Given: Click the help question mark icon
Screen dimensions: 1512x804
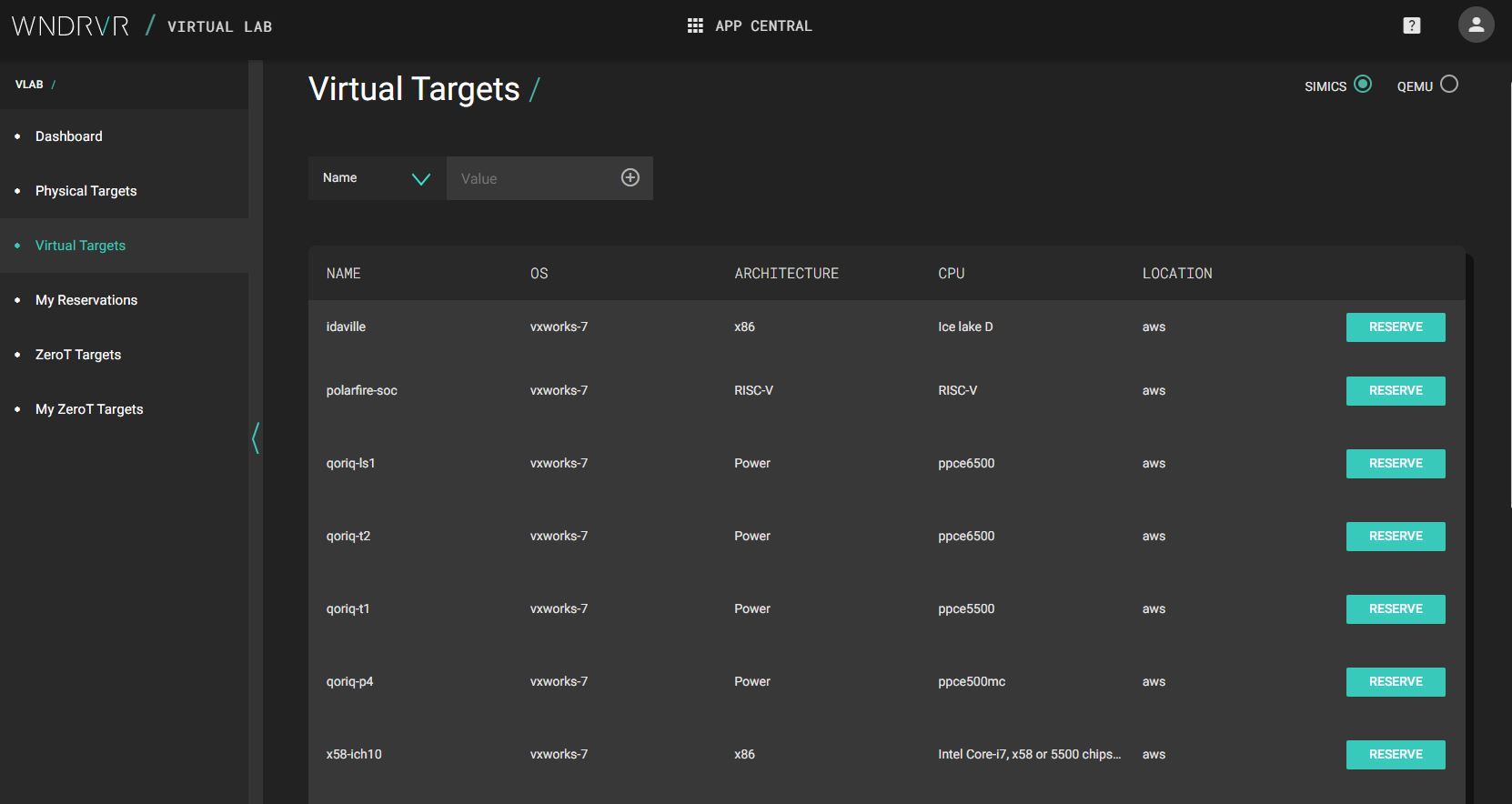Looking at the screenshot, I should pos(1411,25).
